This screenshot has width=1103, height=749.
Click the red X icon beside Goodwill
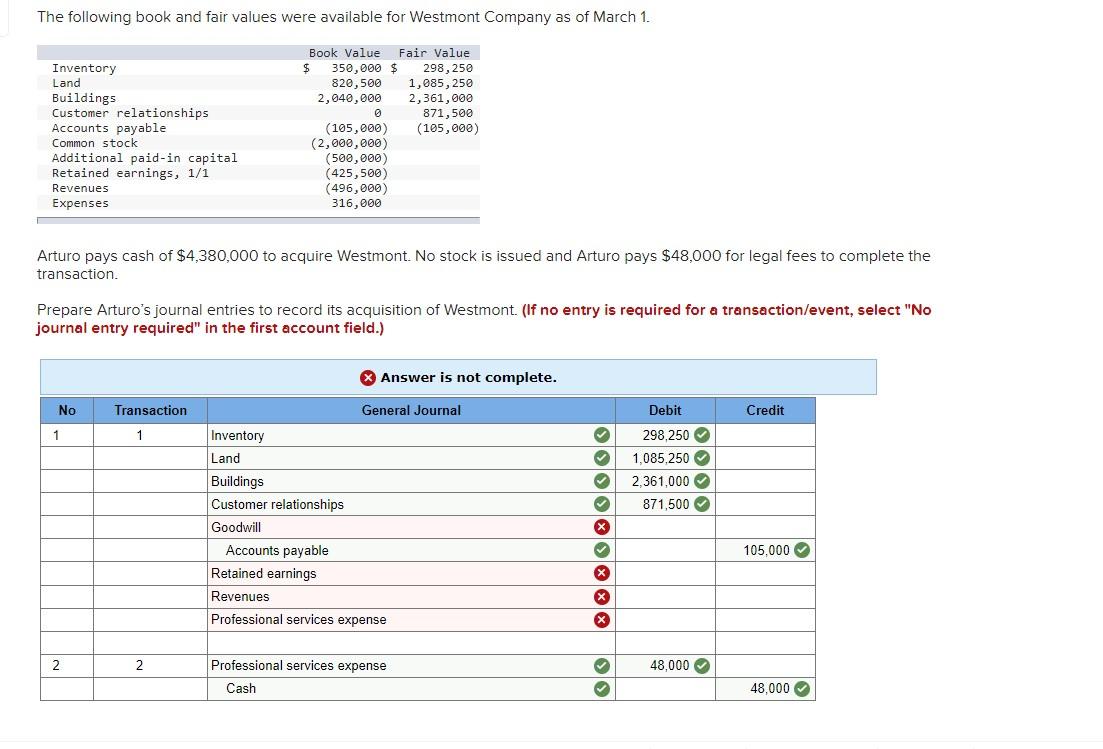[x=601, y=527]
